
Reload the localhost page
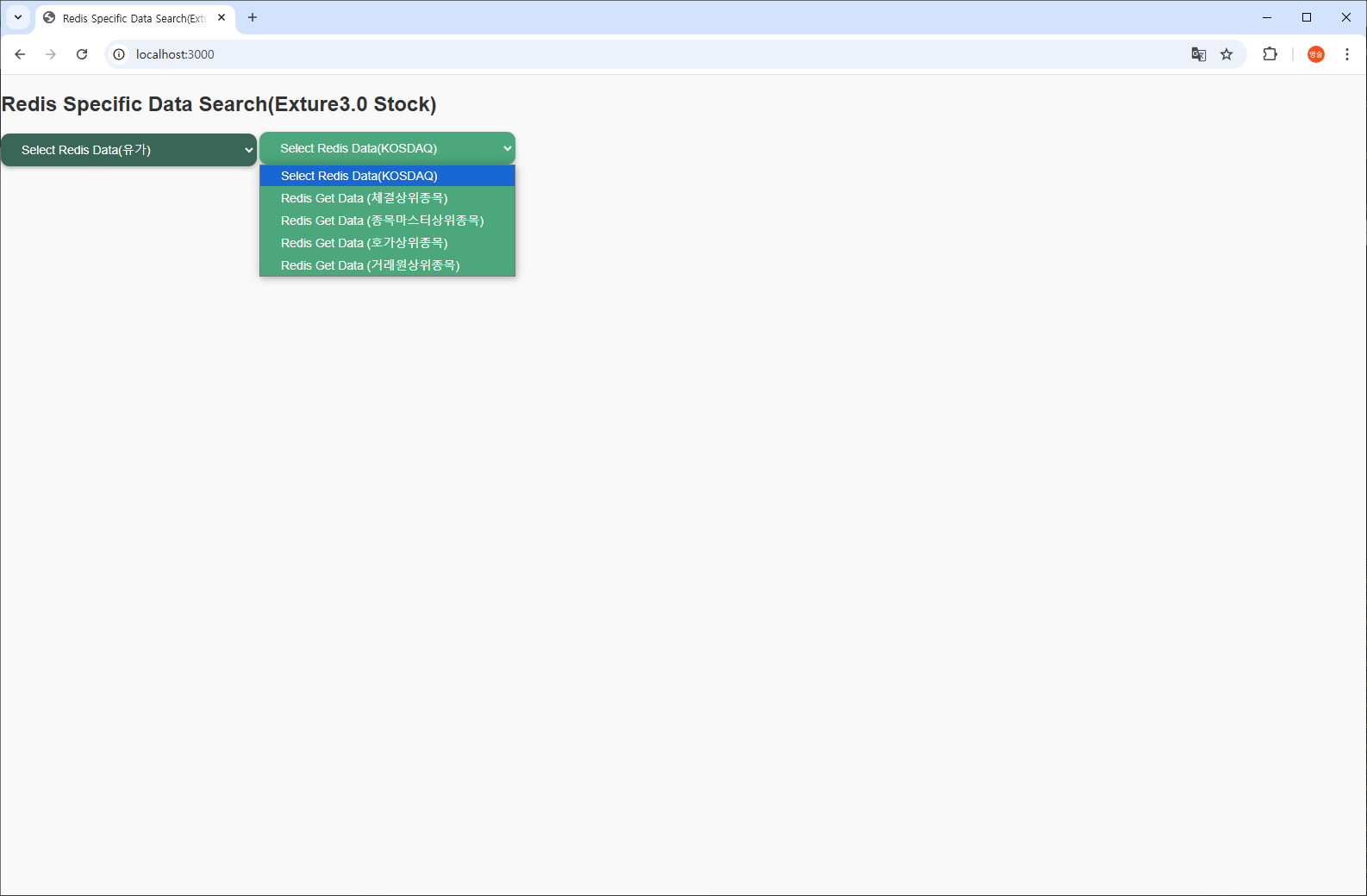coord(82,54)
